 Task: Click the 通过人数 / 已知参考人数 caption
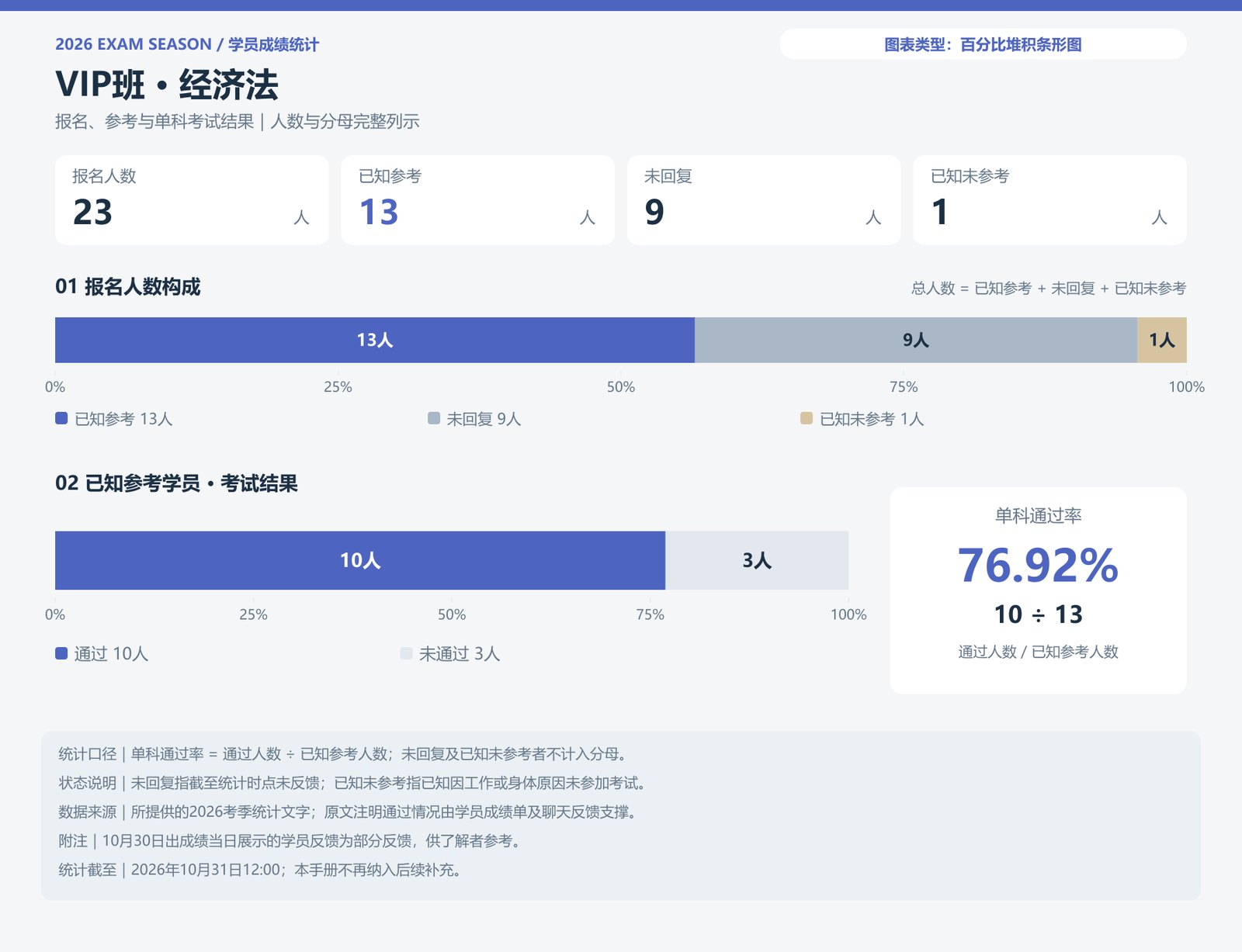pyautogui.click(x=1038, y=652)
